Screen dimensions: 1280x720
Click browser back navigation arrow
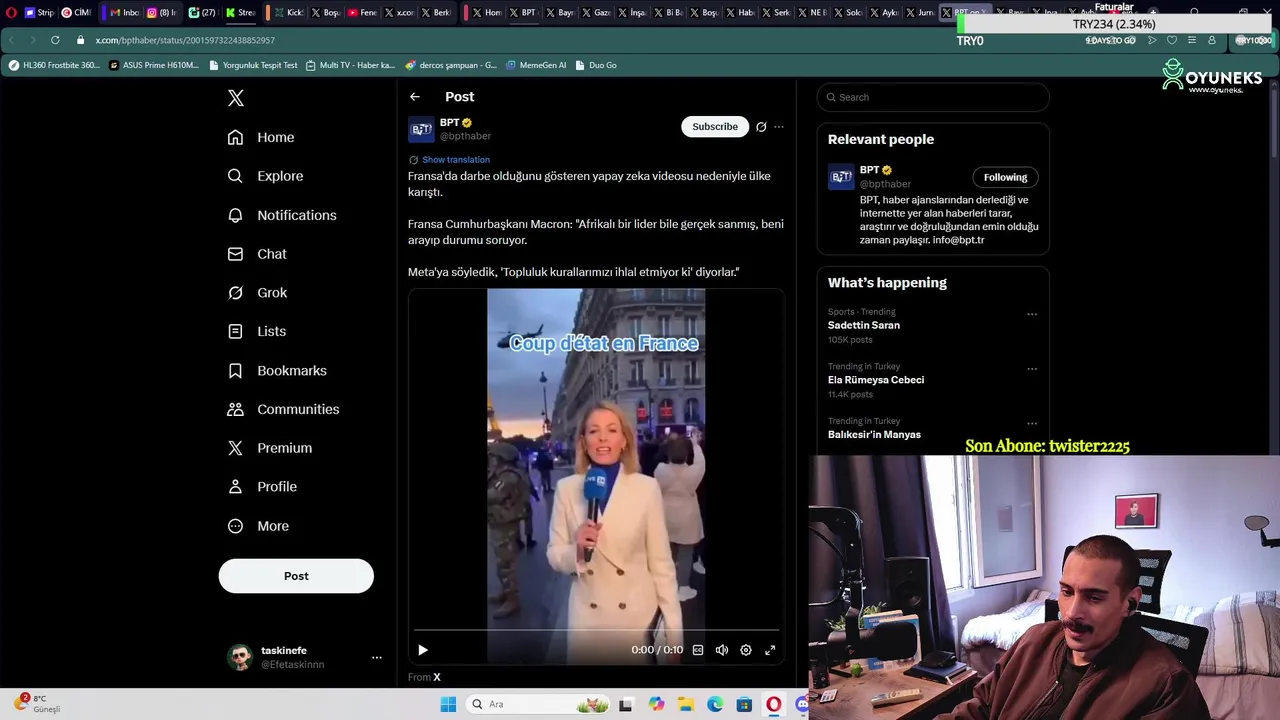(11, 40)
